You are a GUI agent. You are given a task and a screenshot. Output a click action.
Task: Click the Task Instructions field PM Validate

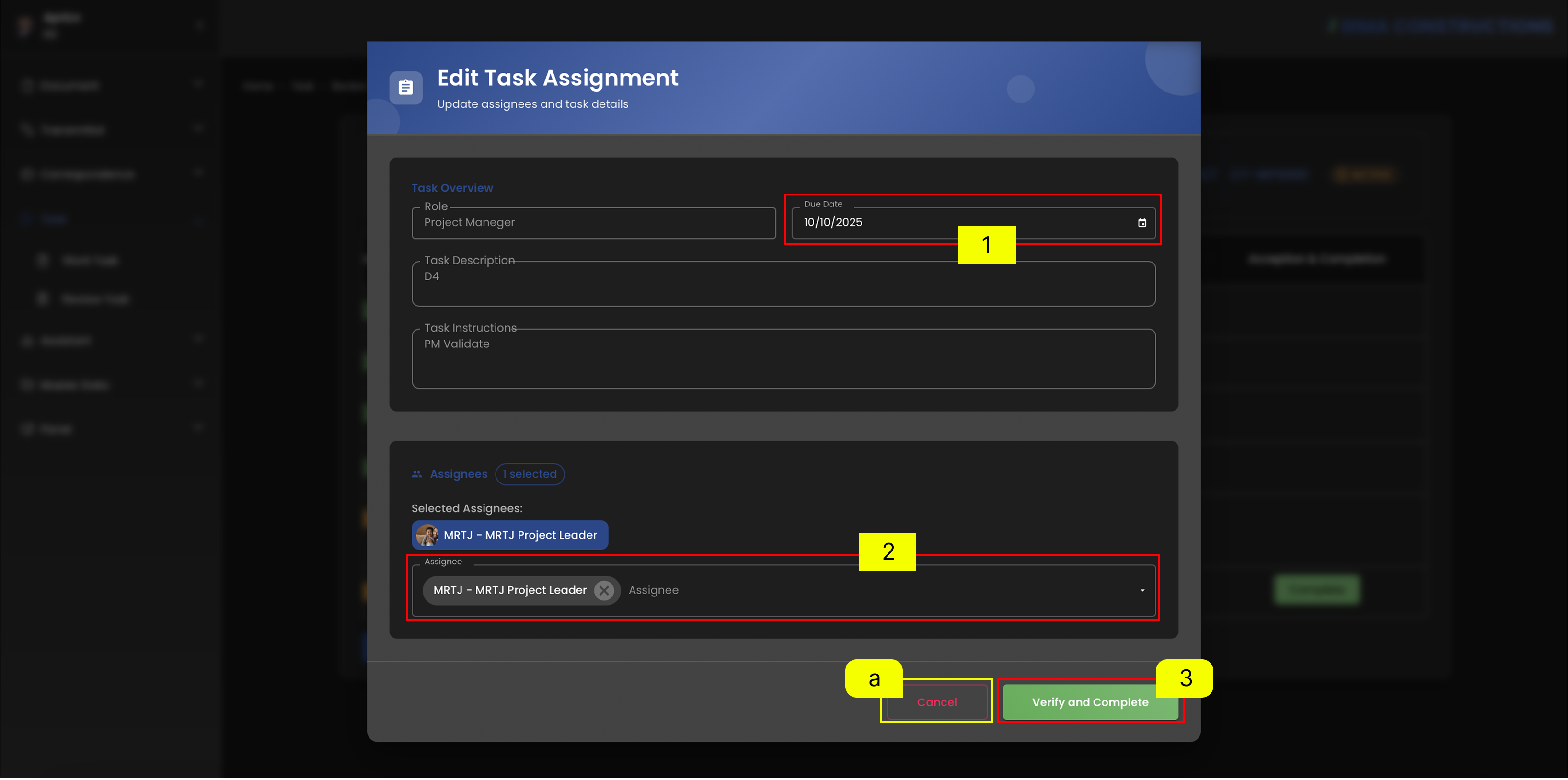[x=784, y=358]
